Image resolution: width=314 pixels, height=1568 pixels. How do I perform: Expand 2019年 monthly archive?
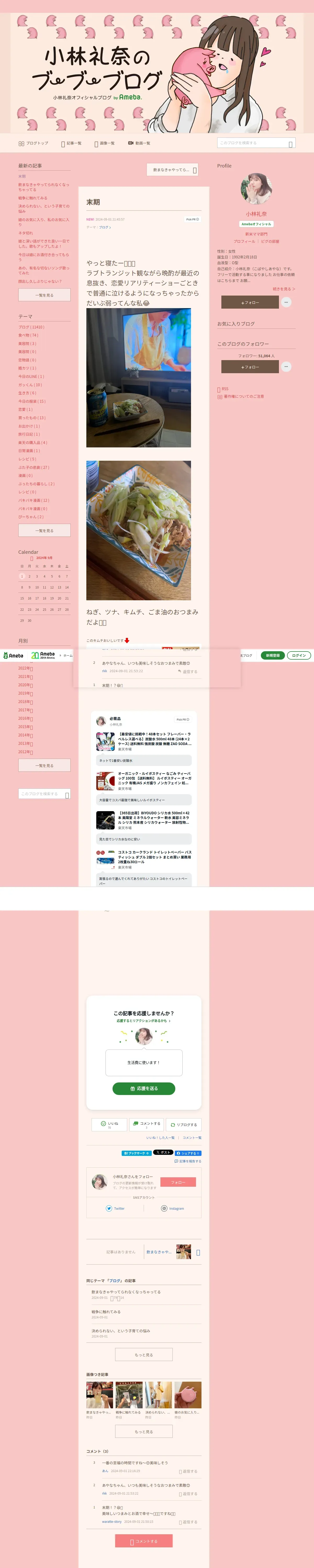(x=26, y=693)
